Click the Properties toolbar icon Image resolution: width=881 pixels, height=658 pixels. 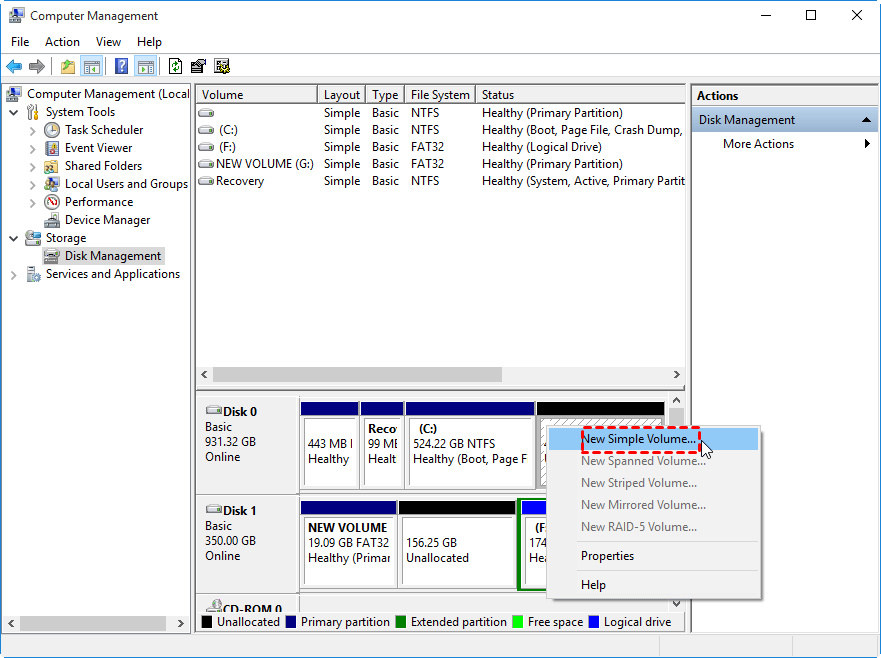click(x=198, y=66)
